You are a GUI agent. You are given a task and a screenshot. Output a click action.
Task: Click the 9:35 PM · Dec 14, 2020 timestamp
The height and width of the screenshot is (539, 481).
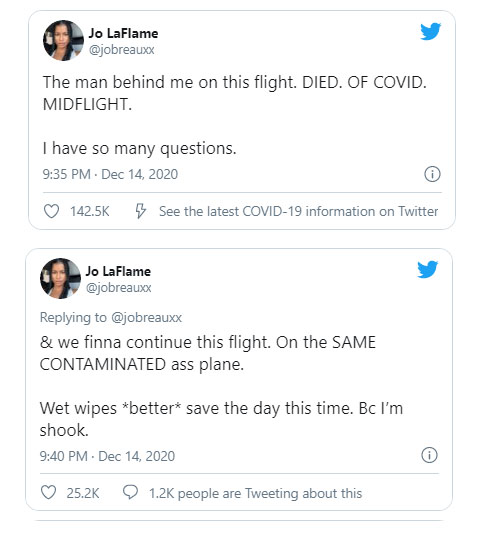pos(110,174)
